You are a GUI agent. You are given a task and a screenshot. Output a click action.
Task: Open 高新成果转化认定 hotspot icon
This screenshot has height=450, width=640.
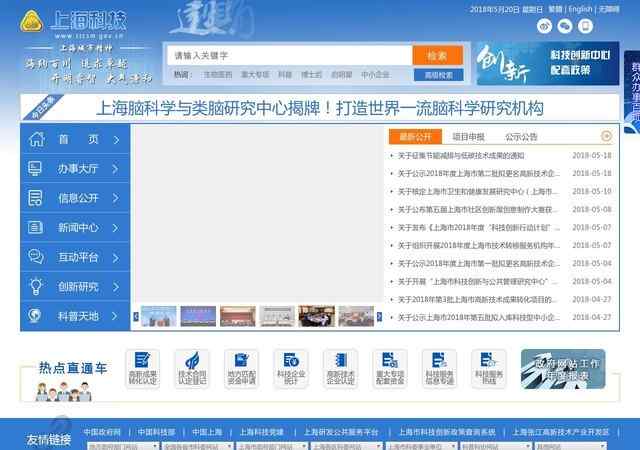pyautogui.click(x=142, y=369)
